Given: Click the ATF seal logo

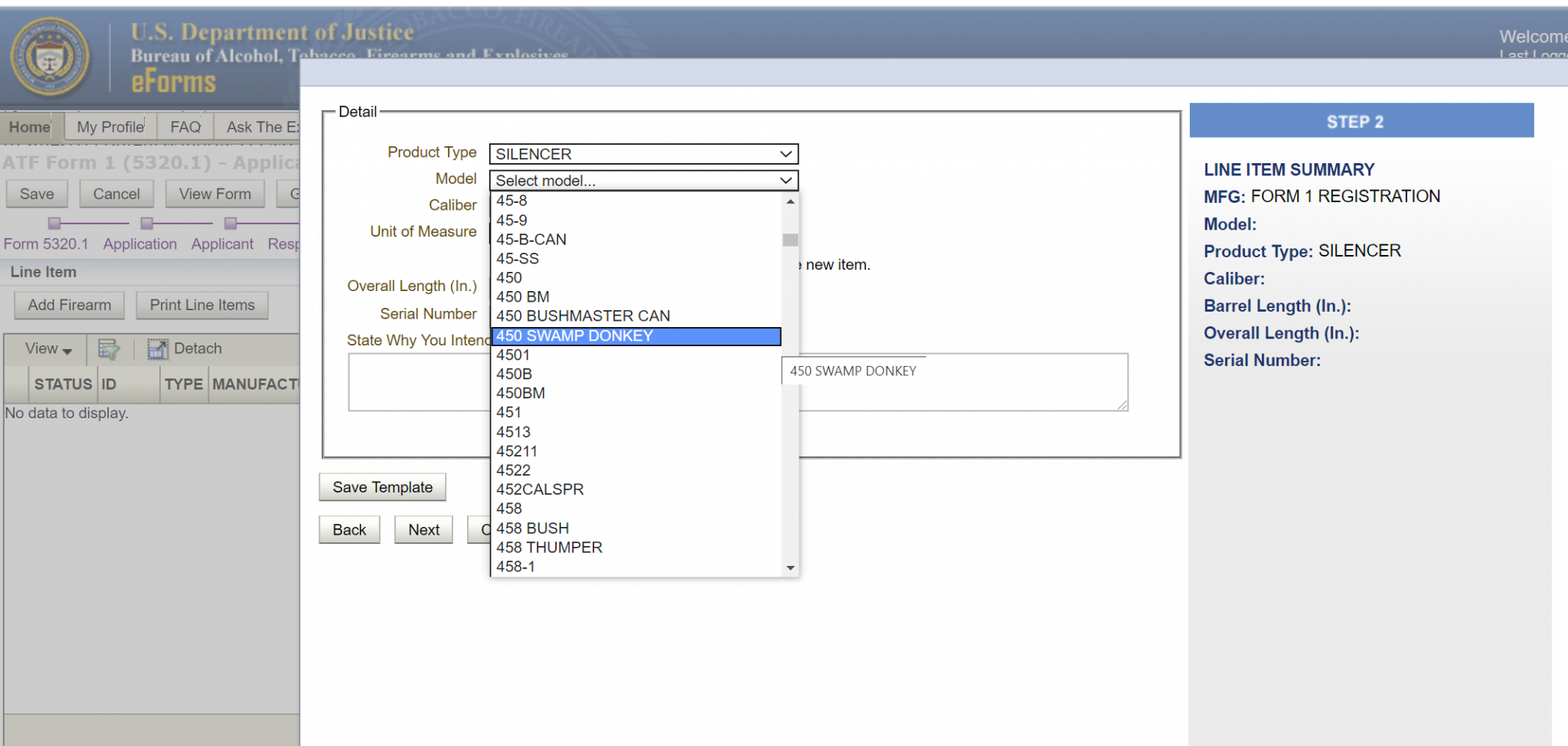Looking at the screenshot, I should 50,57.
